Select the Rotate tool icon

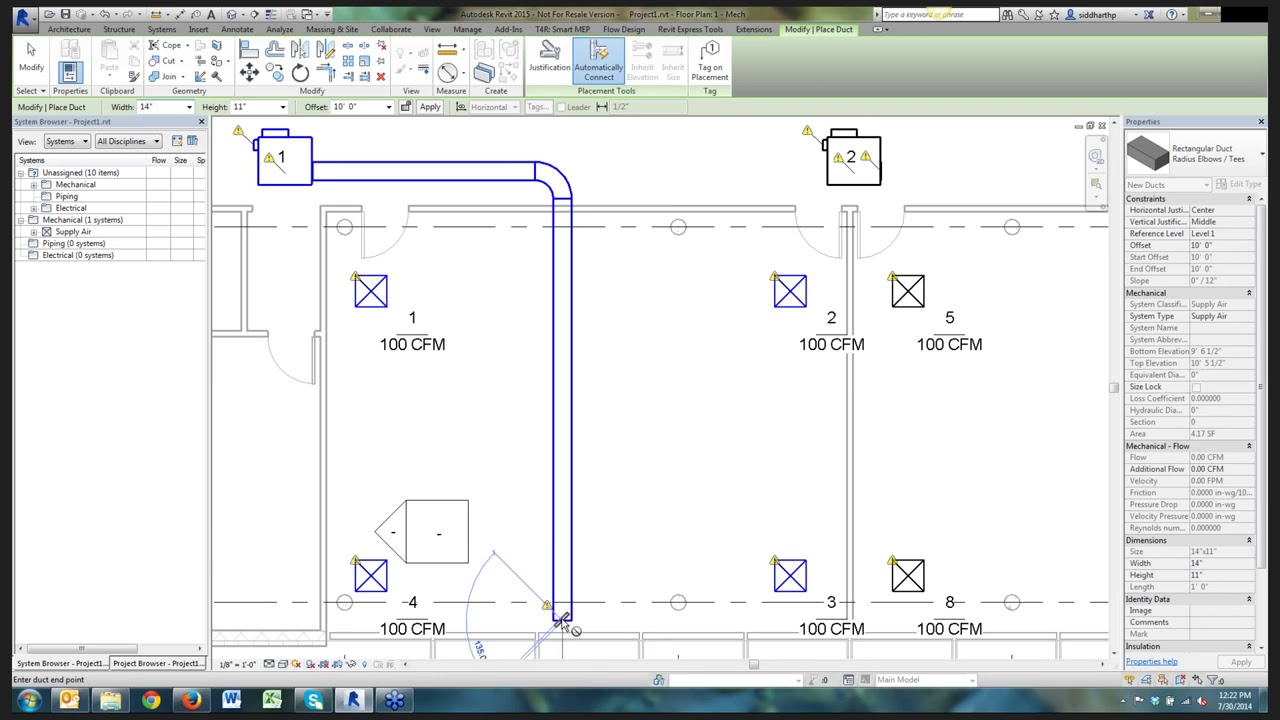pyautogui.click(x=300, y=72)
